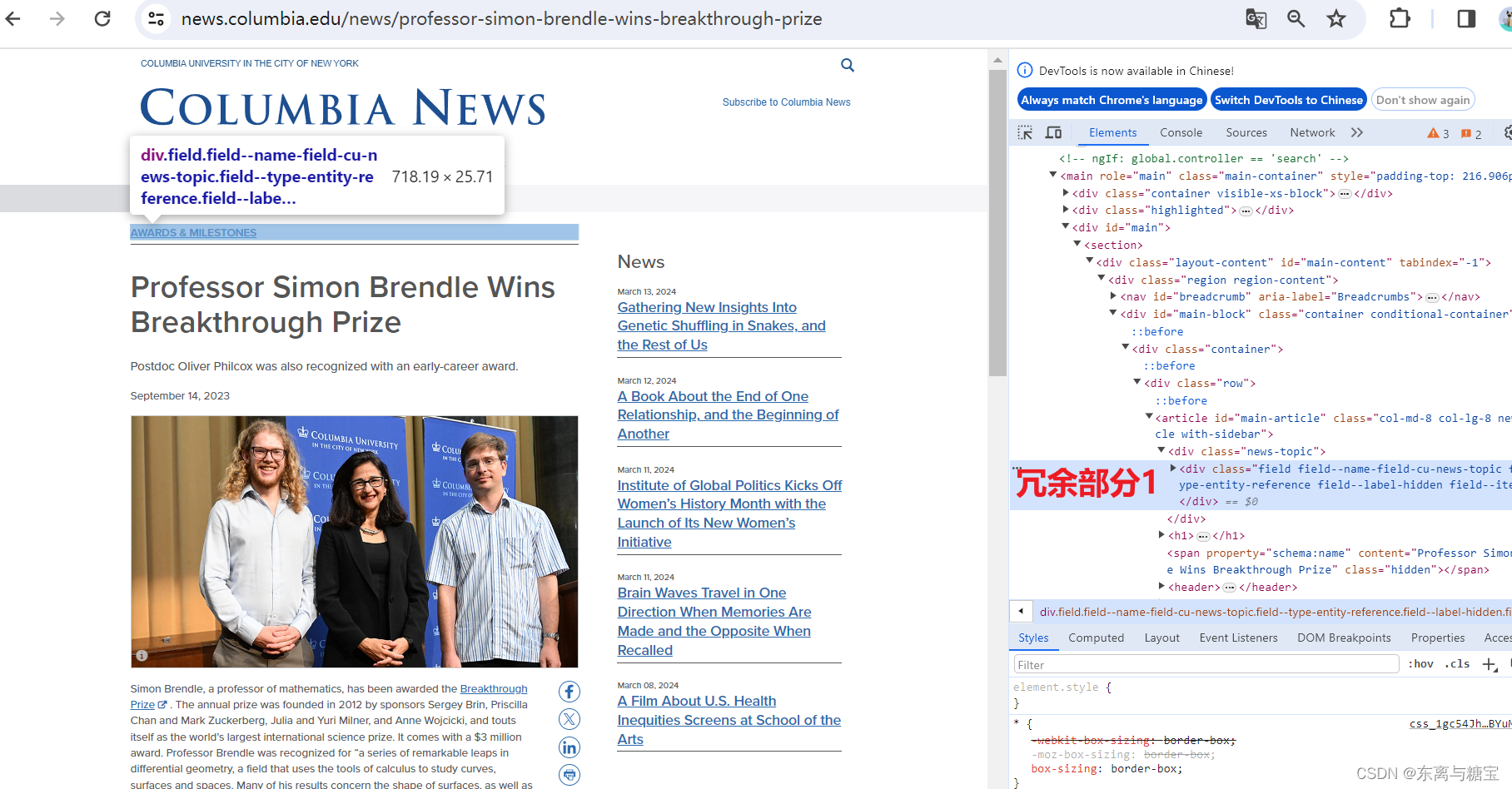Open the Sources tab
The height and width of the screenshot is (789, 1512).
click(x=1246, y=132)
